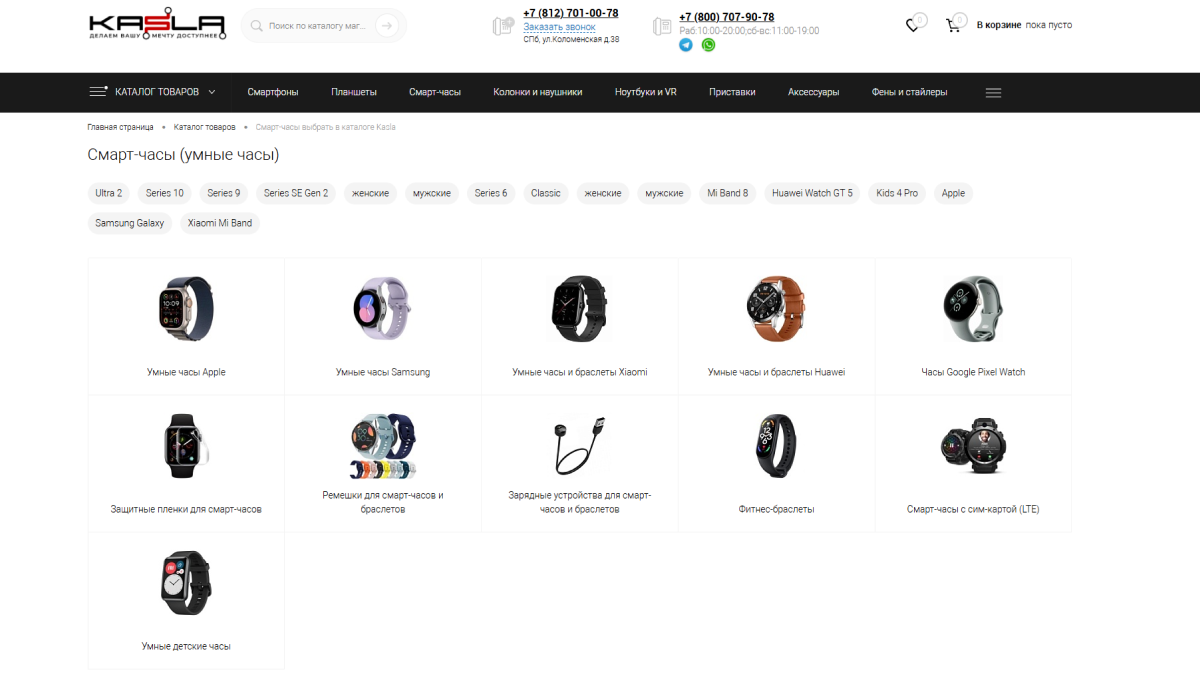Viewport: 1200px width, 675px height.
Task: Click the search submit arrow button
Action: tap(387, 26)
